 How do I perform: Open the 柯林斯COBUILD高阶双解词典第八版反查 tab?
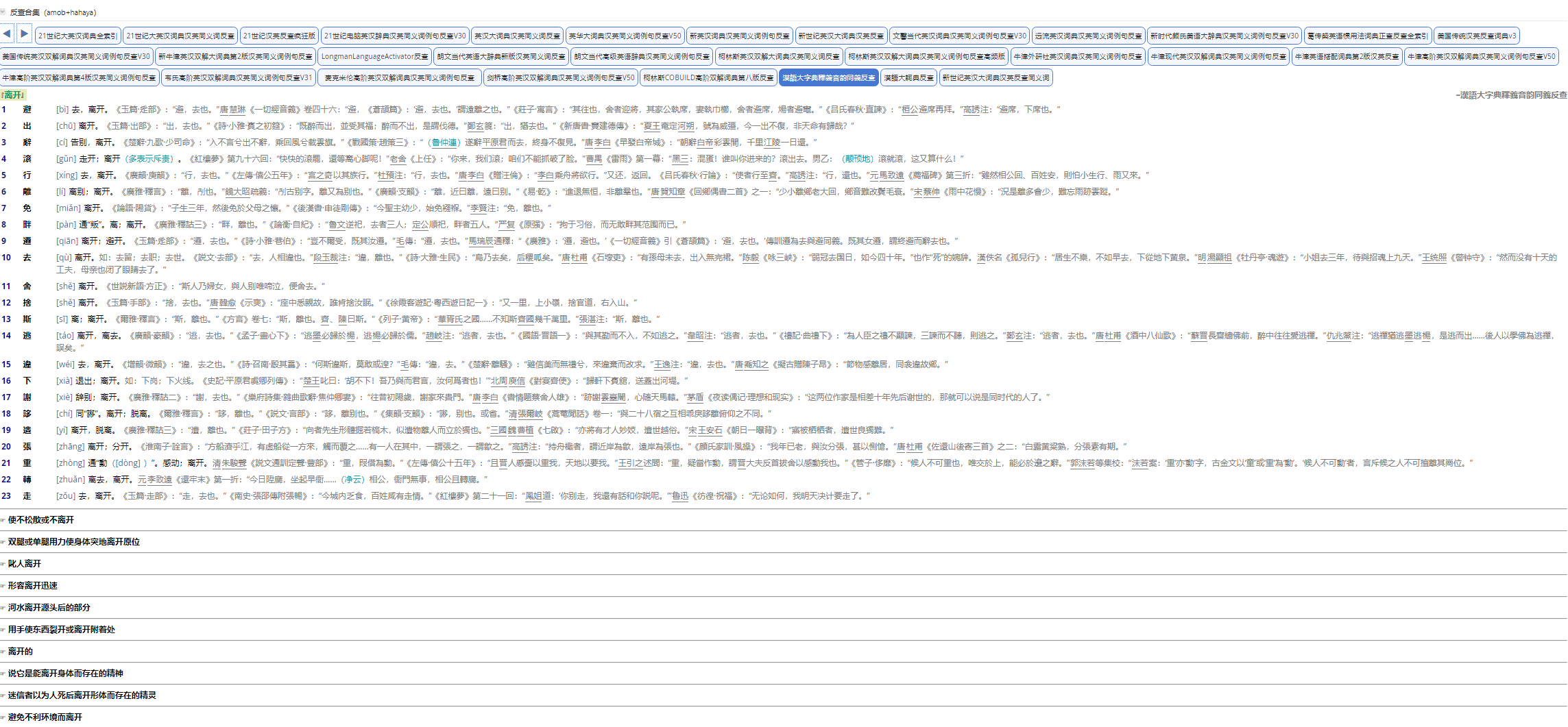[x=708, y=77]
